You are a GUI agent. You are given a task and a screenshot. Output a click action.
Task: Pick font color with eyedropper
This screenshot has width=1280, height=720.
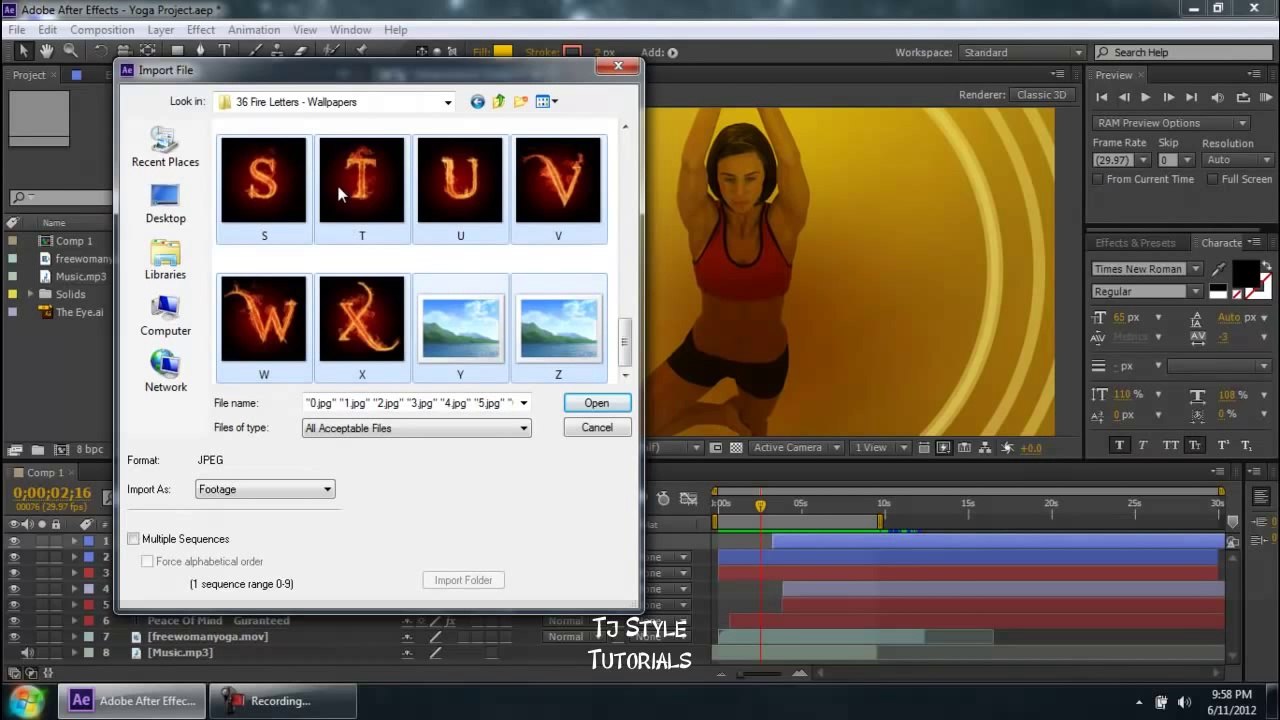coord(1218,269)
